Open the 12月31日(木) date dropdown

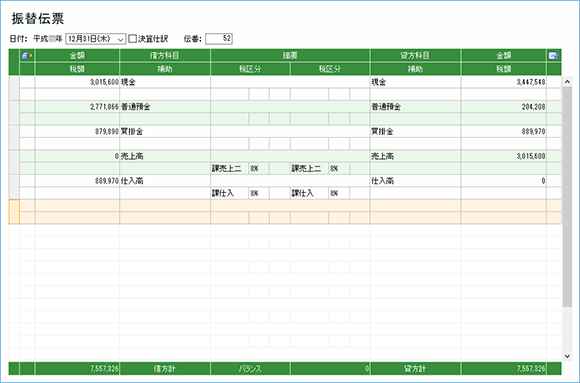(x=95, y=38)
